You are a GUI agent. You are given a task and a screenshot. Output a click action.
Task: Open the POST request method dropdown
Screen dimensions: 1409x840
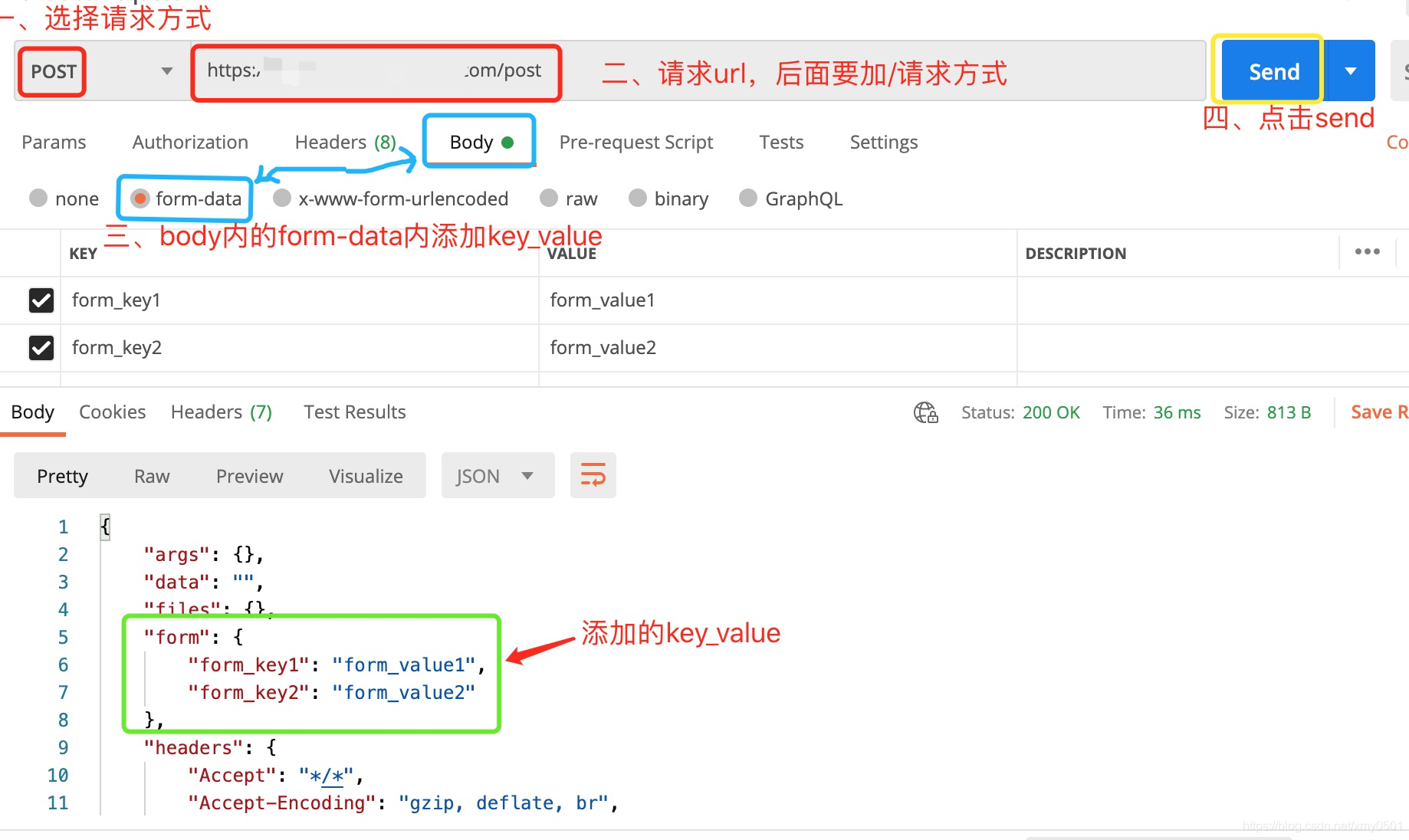(166, 71)
